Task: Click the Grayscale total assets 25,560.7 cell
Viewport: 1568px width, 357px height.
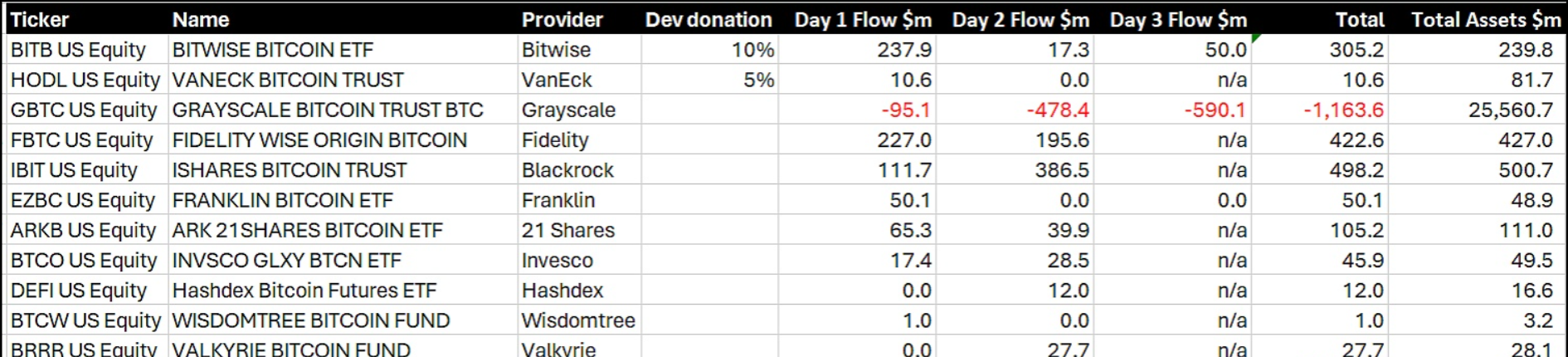Action: pos(1510,110)
